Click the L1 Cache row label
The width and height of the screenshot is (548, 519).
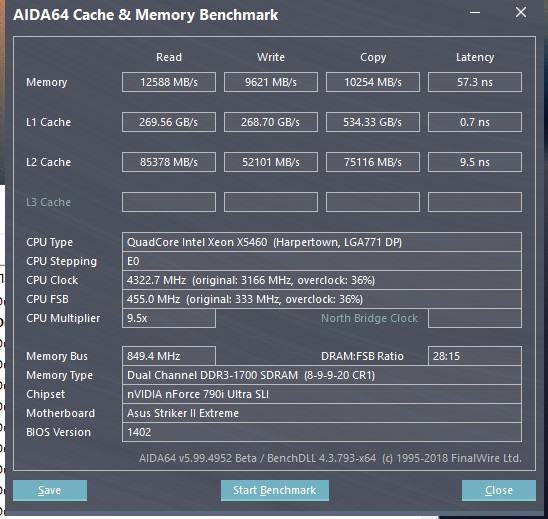point(48,122)
